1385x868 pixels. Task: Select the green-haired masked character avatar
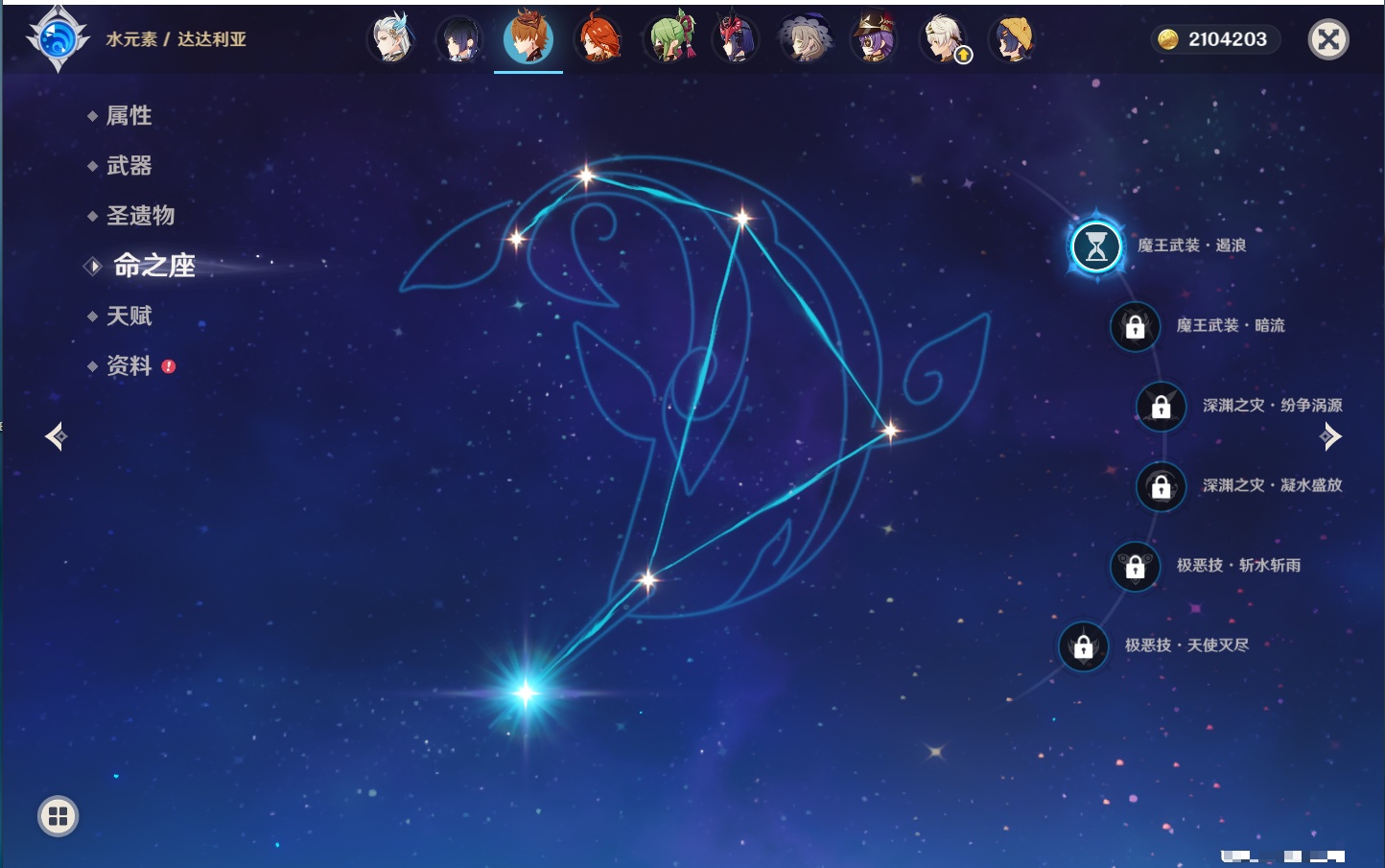click(x=669, y=39)
